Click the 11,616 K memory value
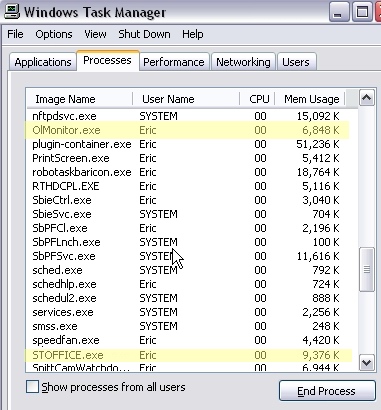 coord(318,256)
